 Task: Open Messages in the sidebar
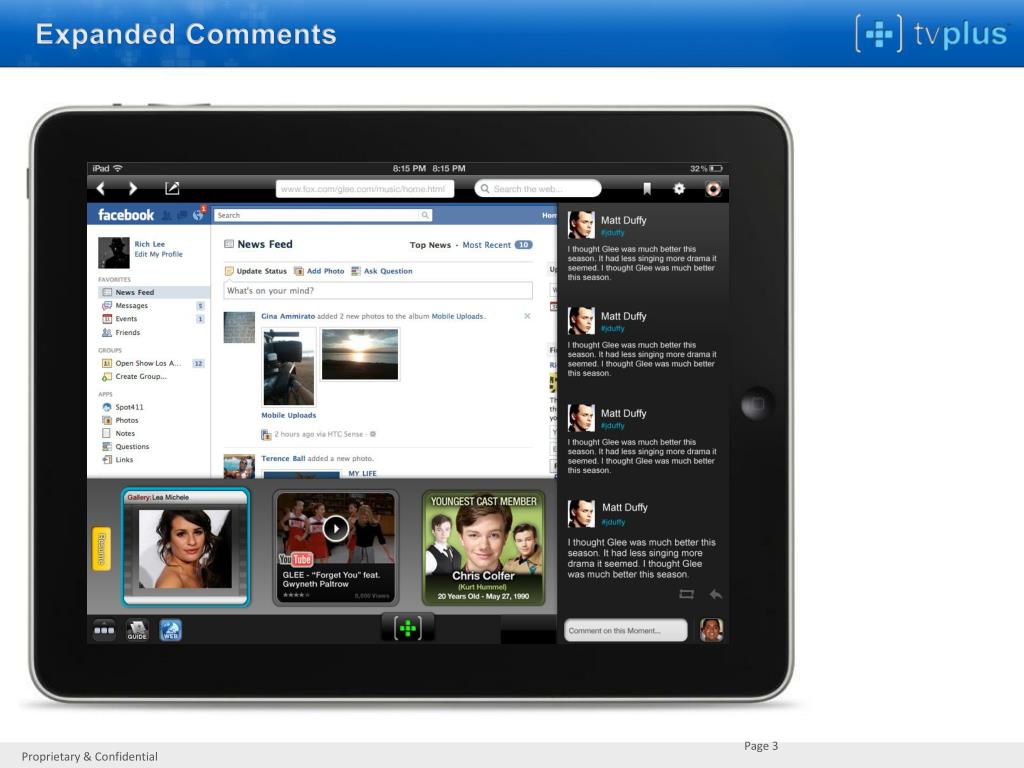coord(131,306)
